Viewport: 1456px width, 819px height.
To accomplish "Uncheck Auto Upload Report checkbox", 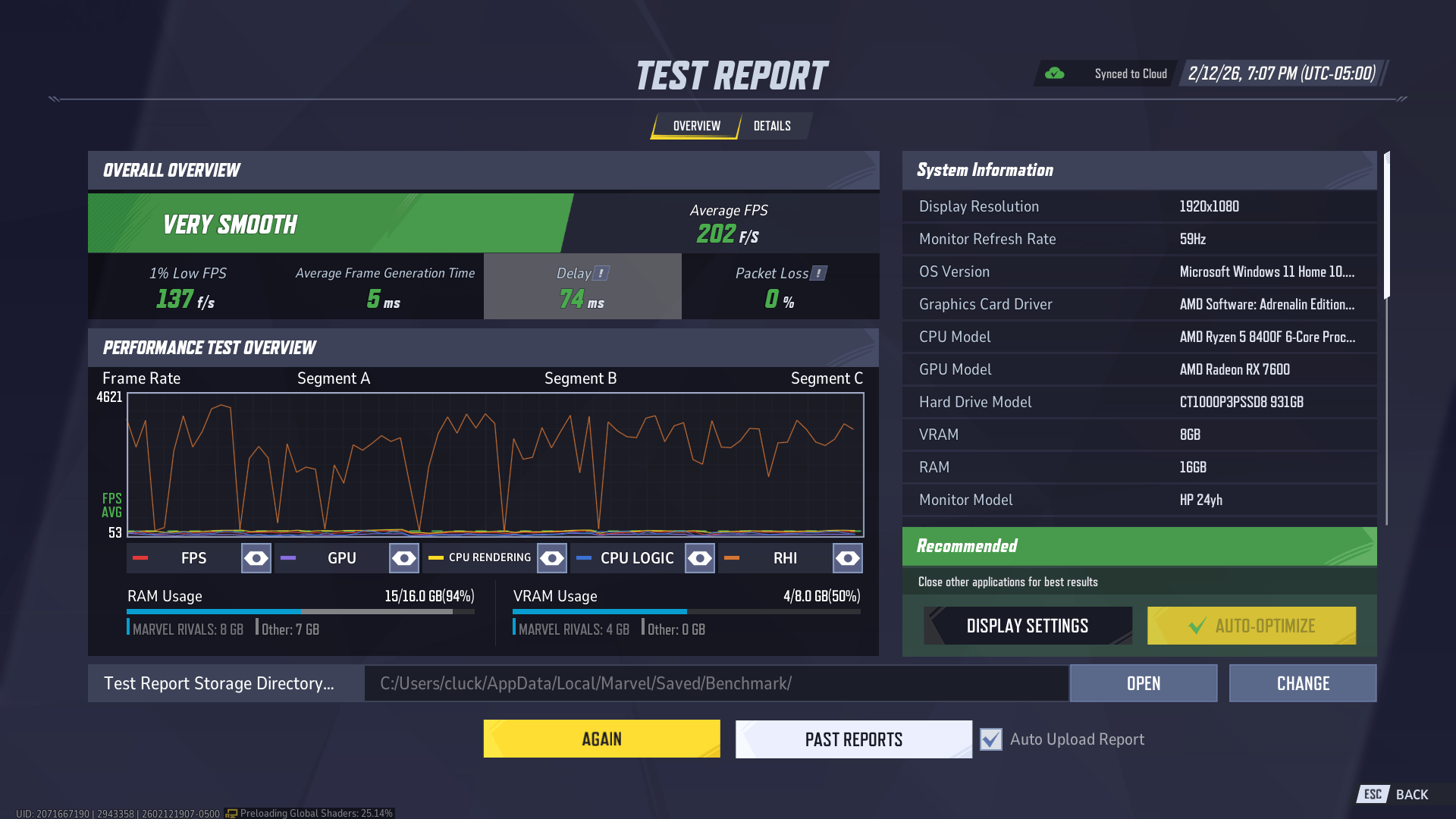I will point(990,739).
